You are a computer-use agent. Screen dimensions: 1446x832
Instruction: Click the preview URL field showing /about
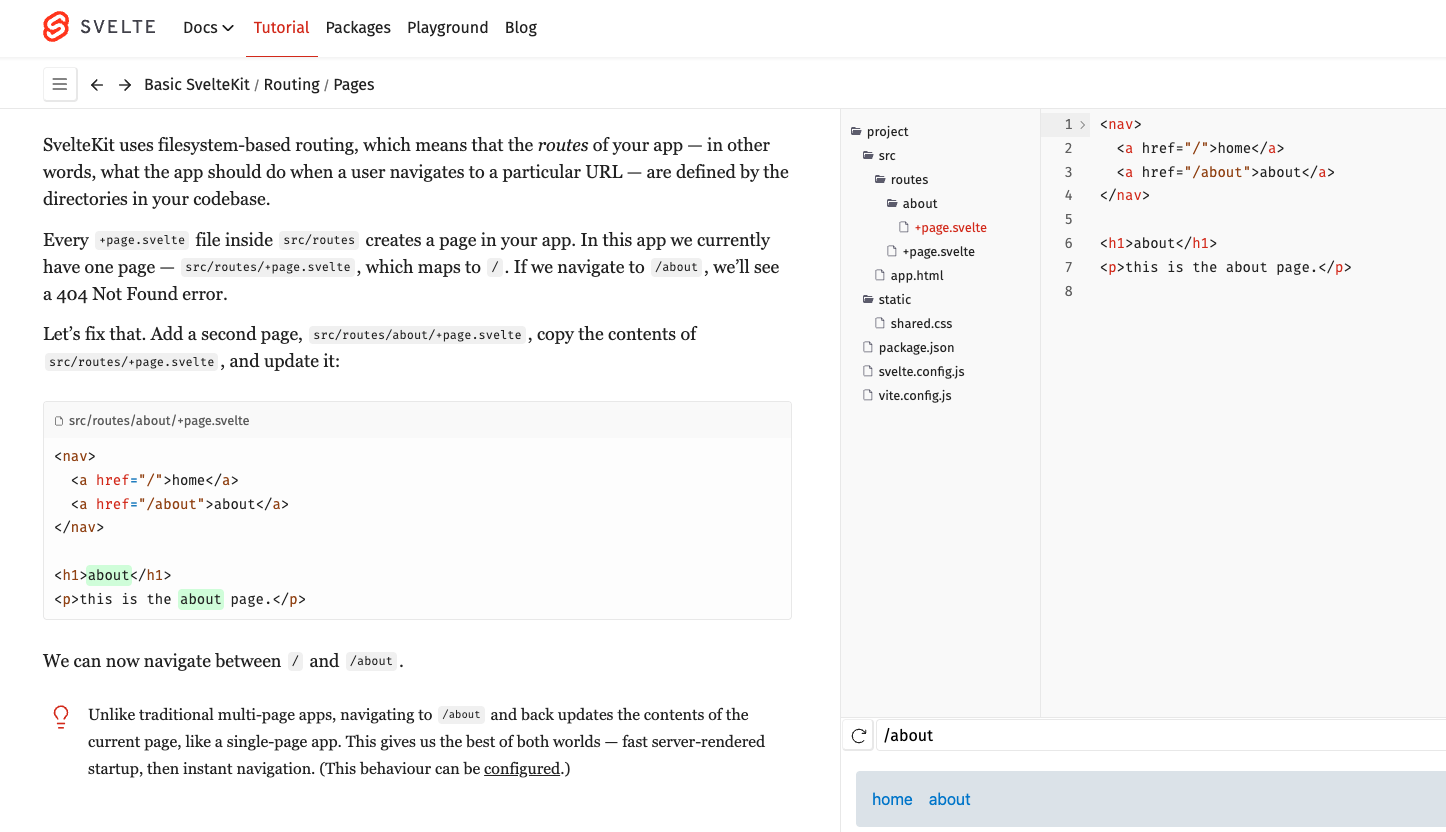(1150, 736)
